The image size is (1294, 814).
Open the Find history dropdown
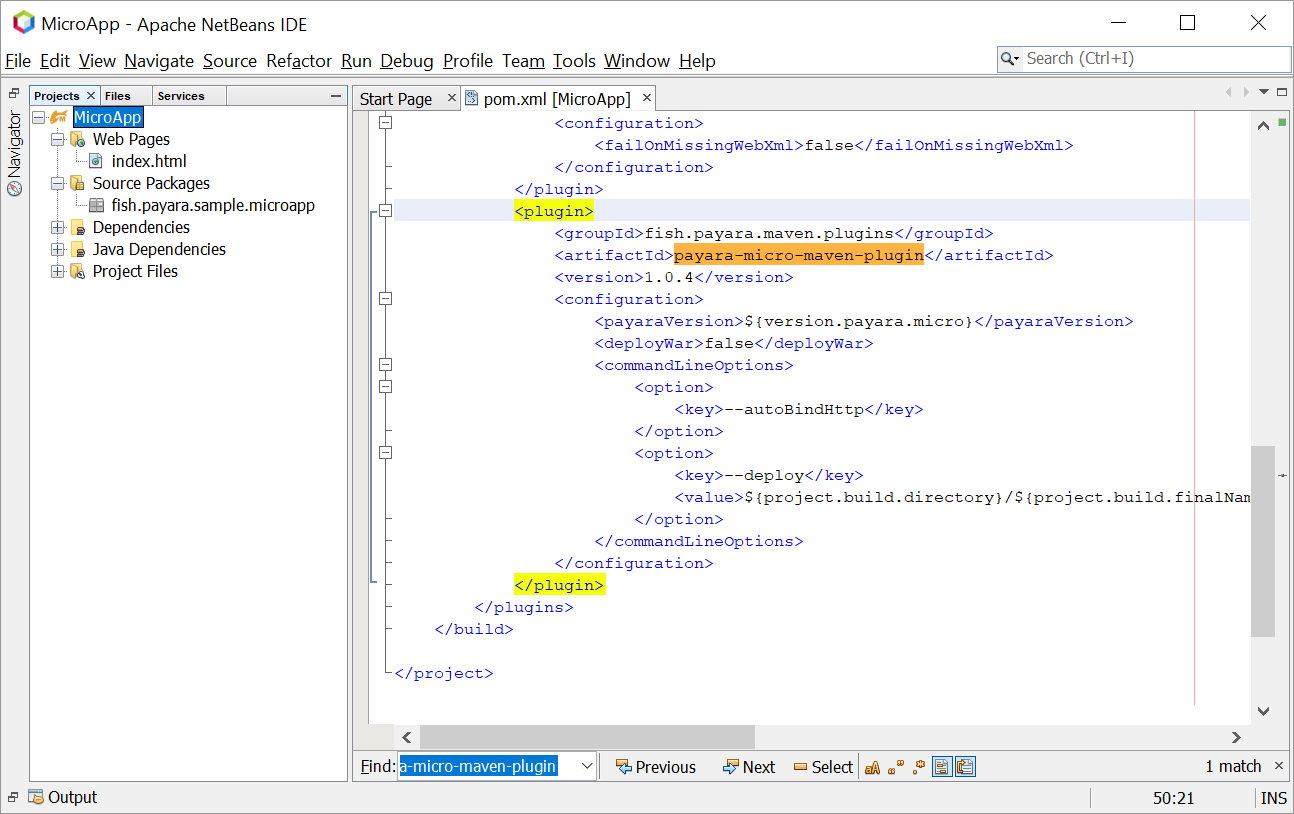point(586,766)
